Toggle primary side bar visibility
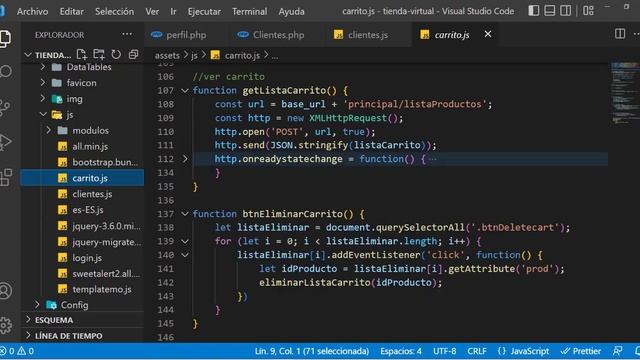Screen dimensions: 640x360 click(x=533, y=11)
